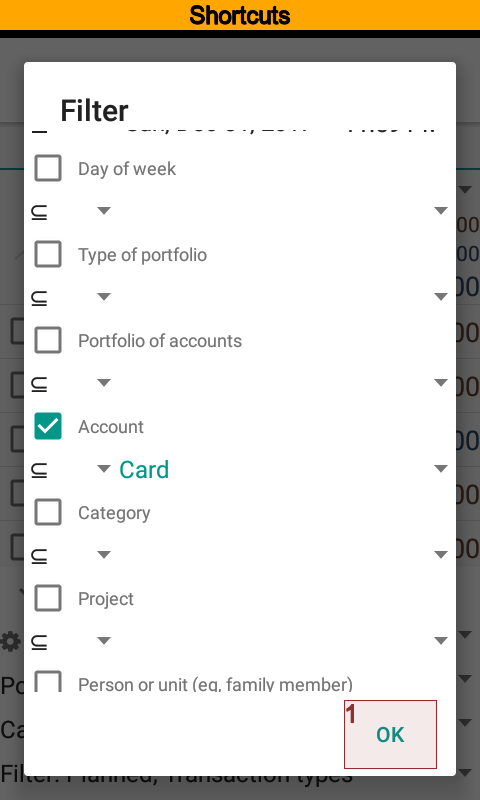Viewport: 480px width, 800px height.
Task: Check the Portfolio of accounts checkbox
Action: click(x=48, y=340)
